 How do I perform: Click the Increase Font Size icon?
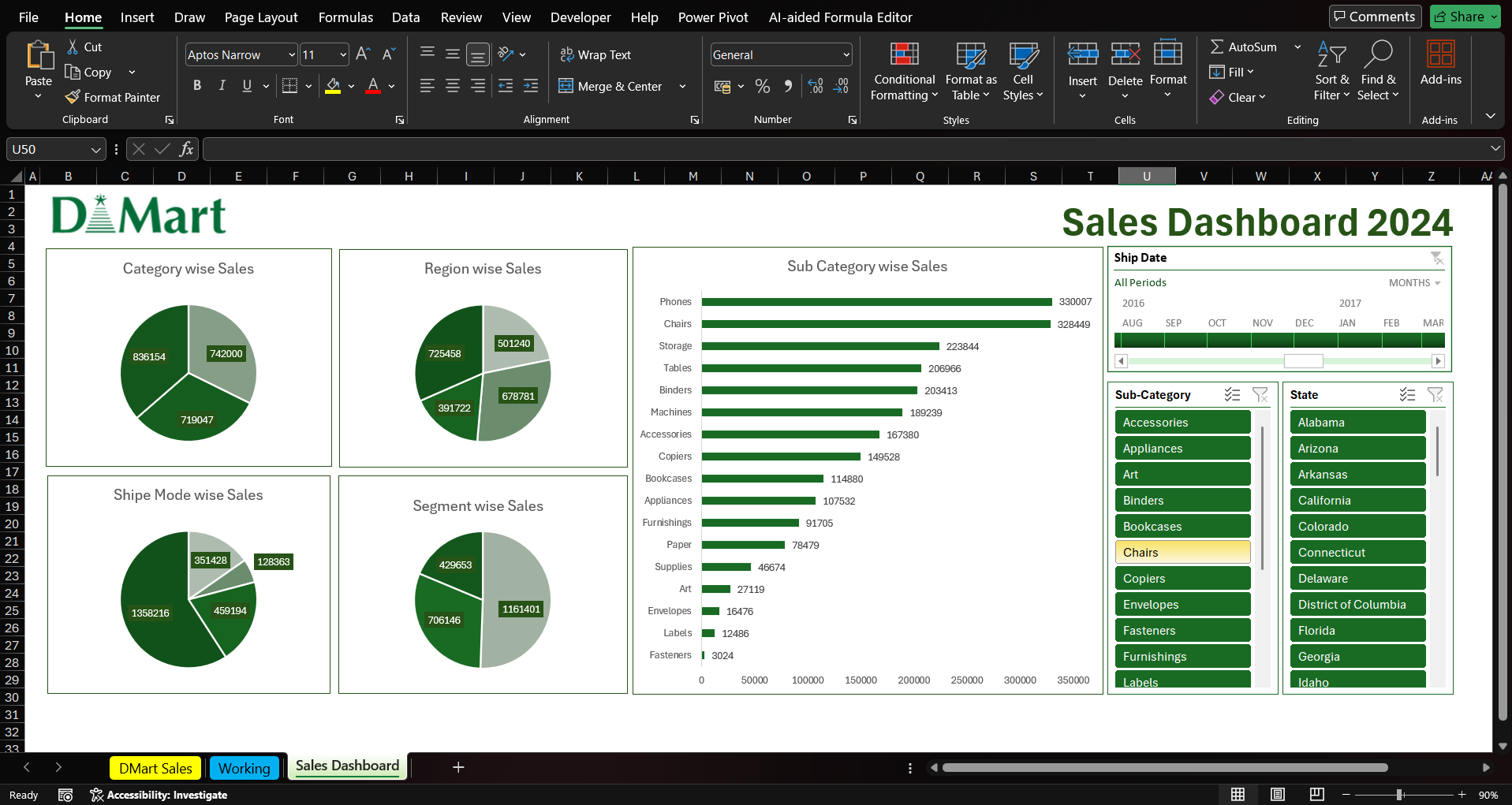[x=361, y=53]
